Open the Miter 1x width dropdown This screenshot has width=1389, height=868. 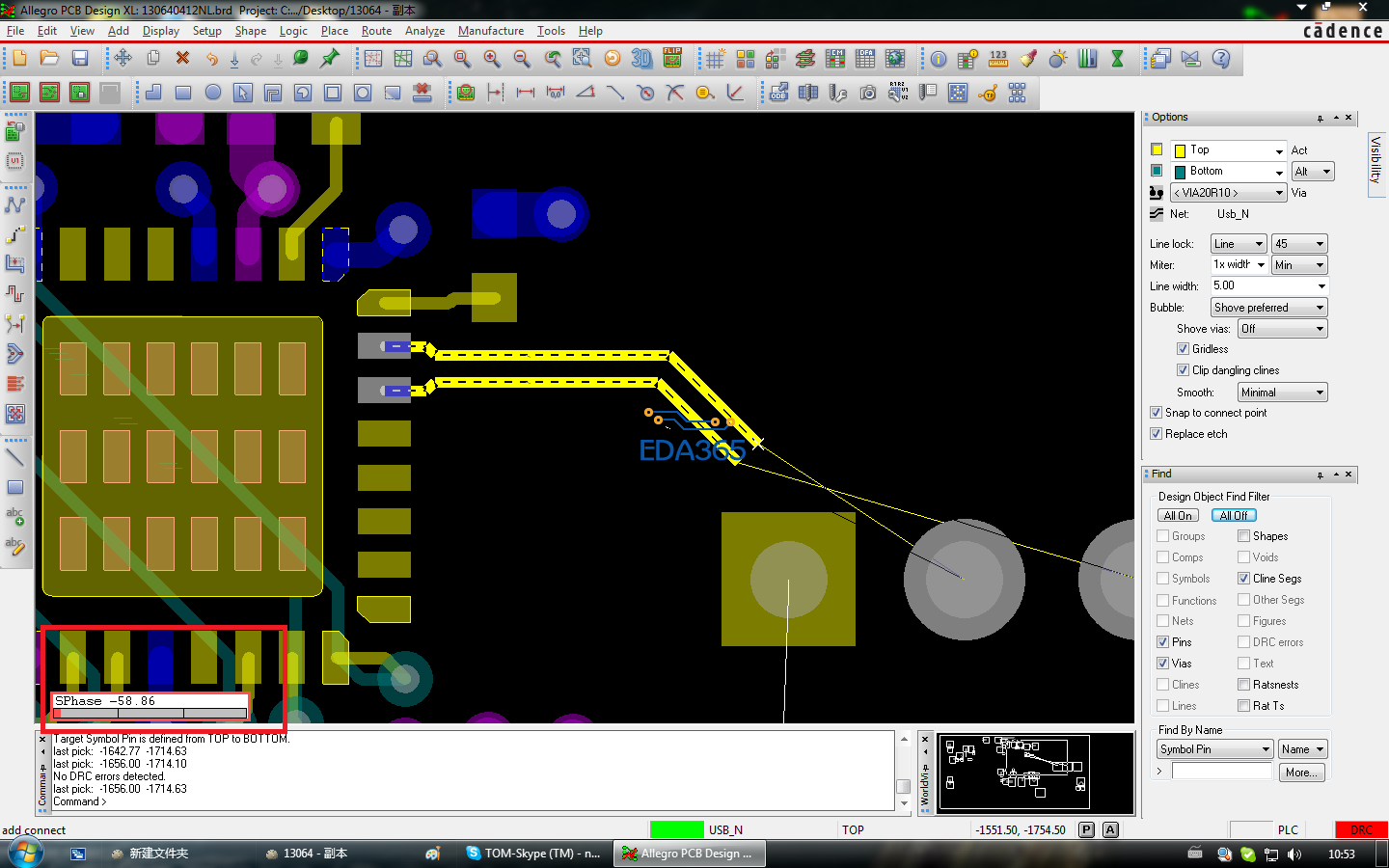(1239, 265)
